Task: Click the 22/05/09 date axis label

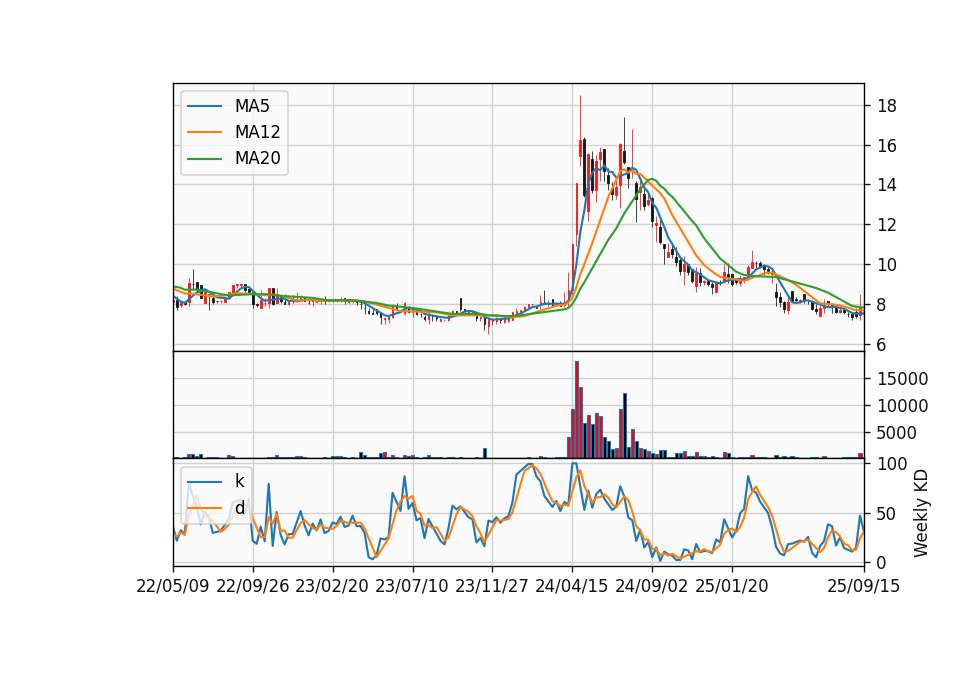Action: [x=173, y=586]
